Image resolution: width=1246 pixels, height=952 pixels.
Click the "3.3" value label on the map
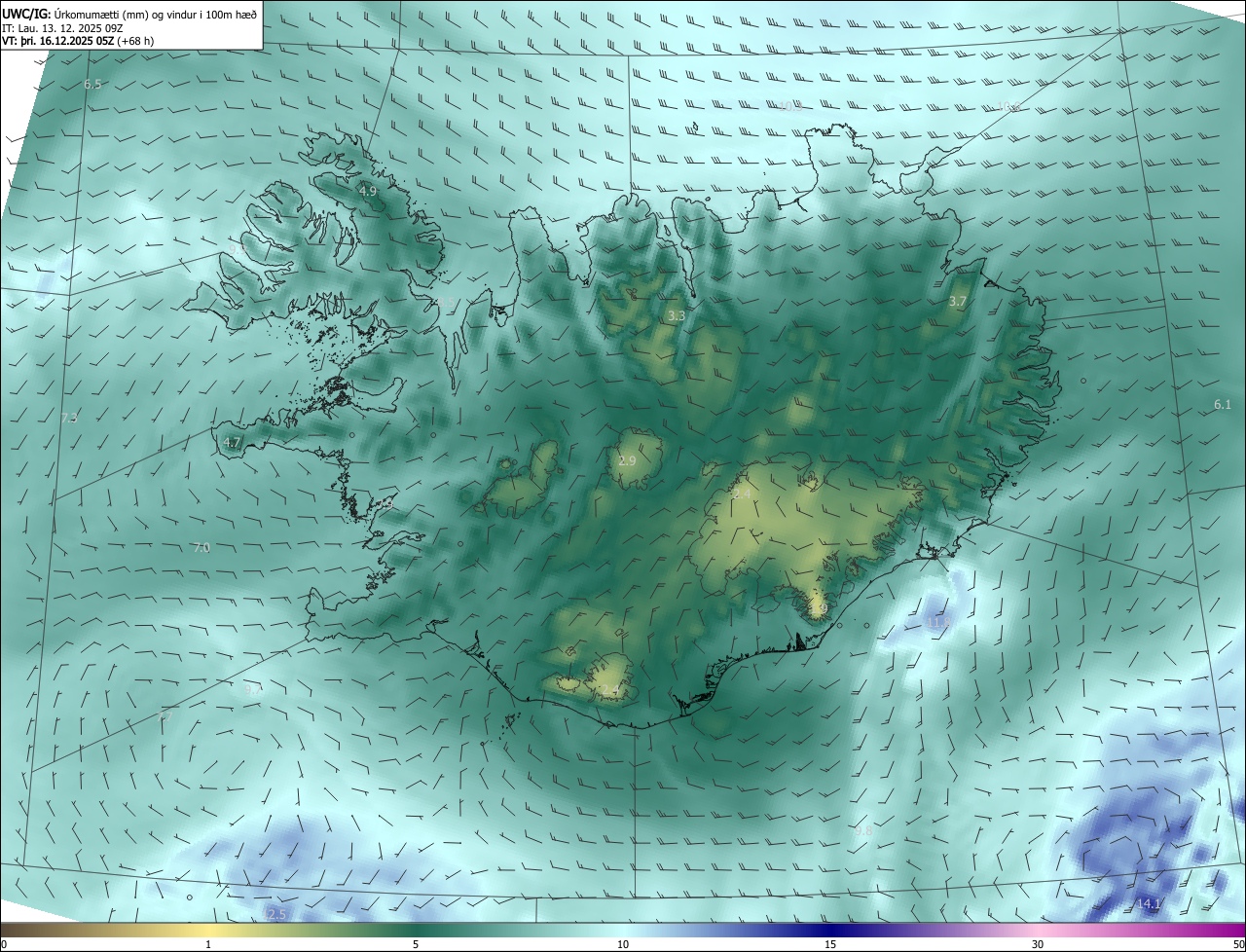click(677, 316)
